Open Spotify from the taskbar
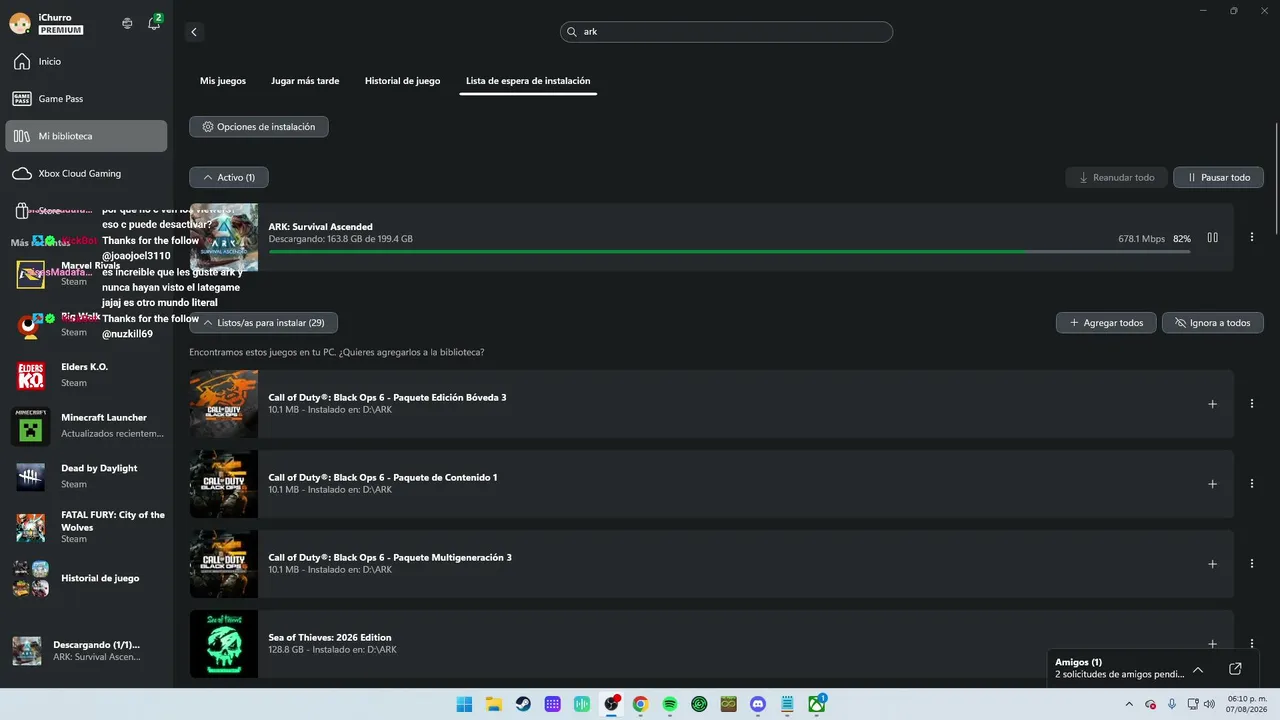The width and height of the screenshot is (1280, 720). point(670,704)
